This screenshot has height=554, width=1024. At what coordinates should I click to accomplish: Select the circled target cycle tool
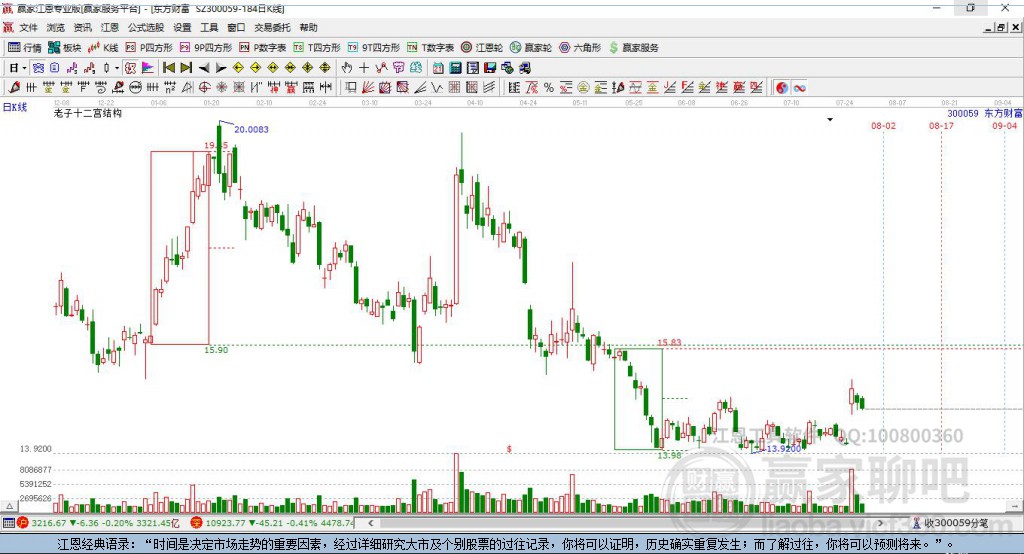point(204,88)
